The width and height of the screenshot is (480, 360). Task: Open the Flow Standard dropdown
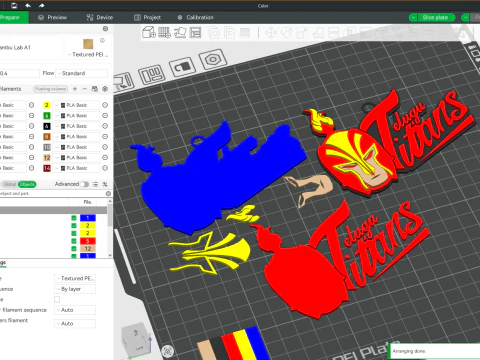[82, 73]
